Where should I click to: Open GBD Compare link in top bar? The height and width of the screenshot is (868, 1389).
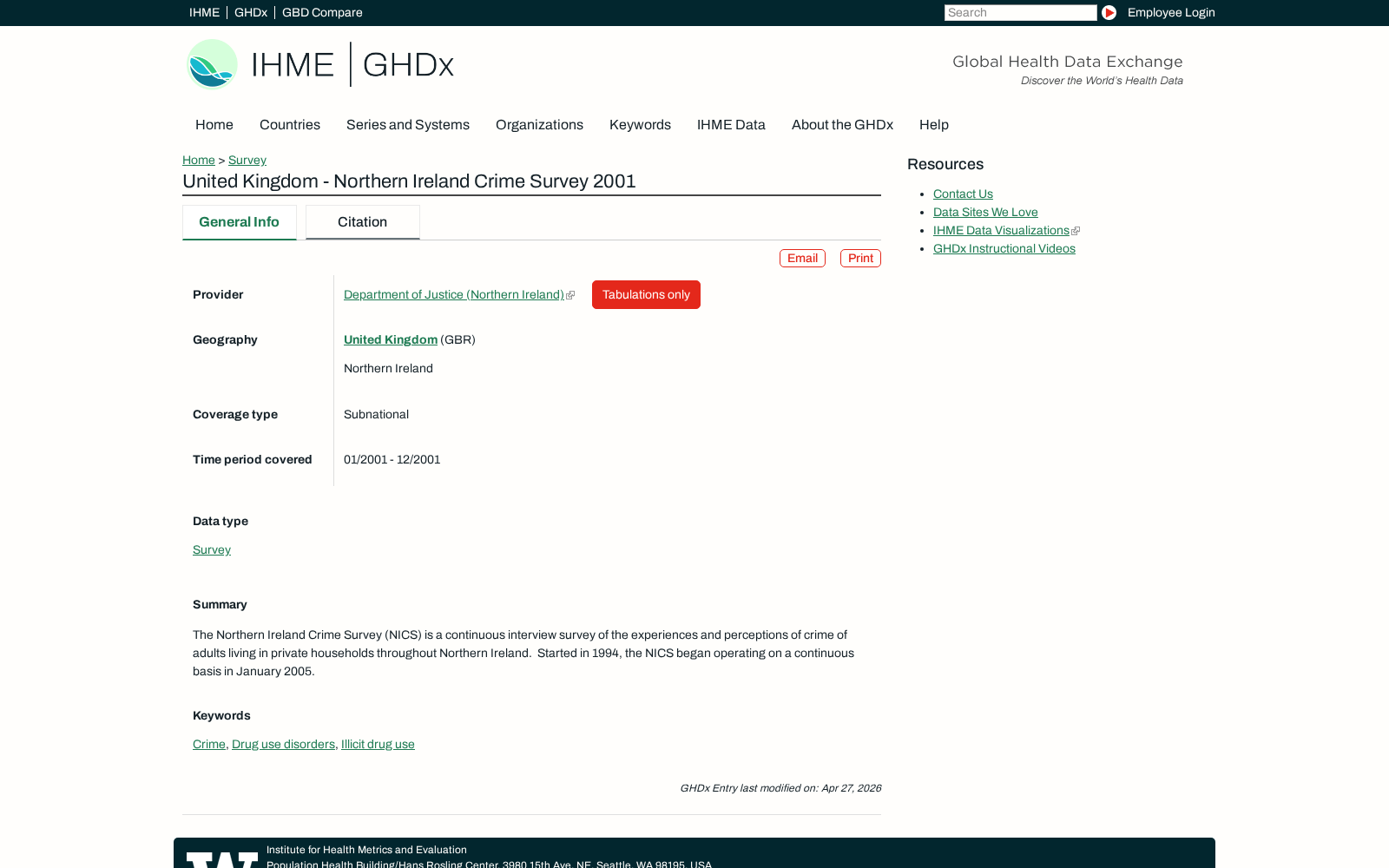tap(322, 12)
